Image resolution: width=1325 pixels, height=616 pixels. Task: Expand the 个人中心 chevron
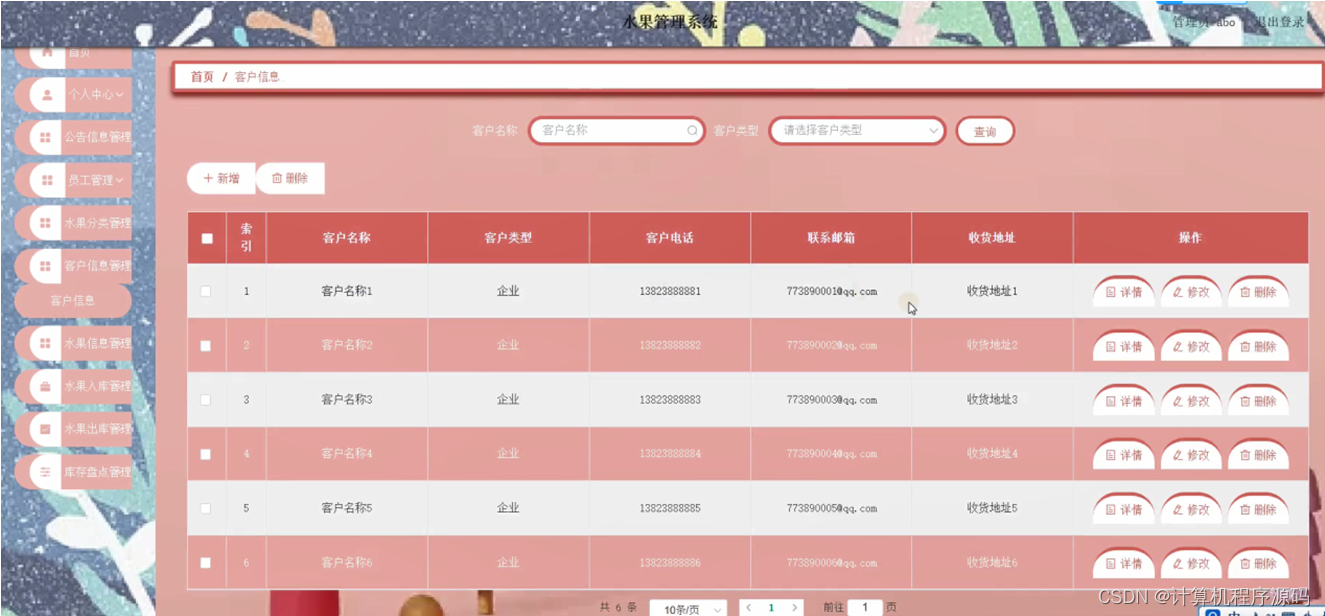point(119,95)
